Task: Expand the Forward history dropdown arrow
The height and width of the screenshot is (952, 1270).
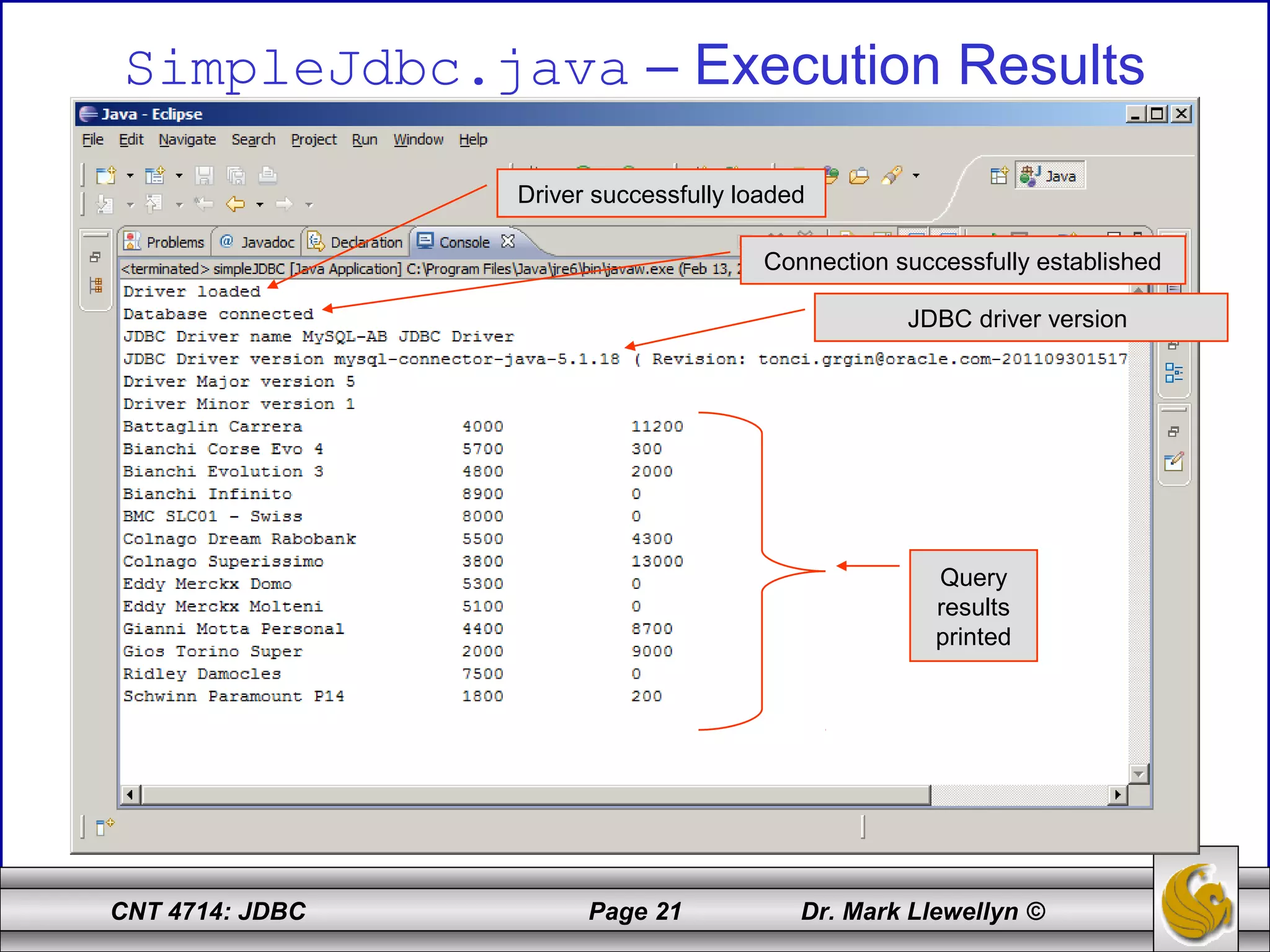Action: 309,205
